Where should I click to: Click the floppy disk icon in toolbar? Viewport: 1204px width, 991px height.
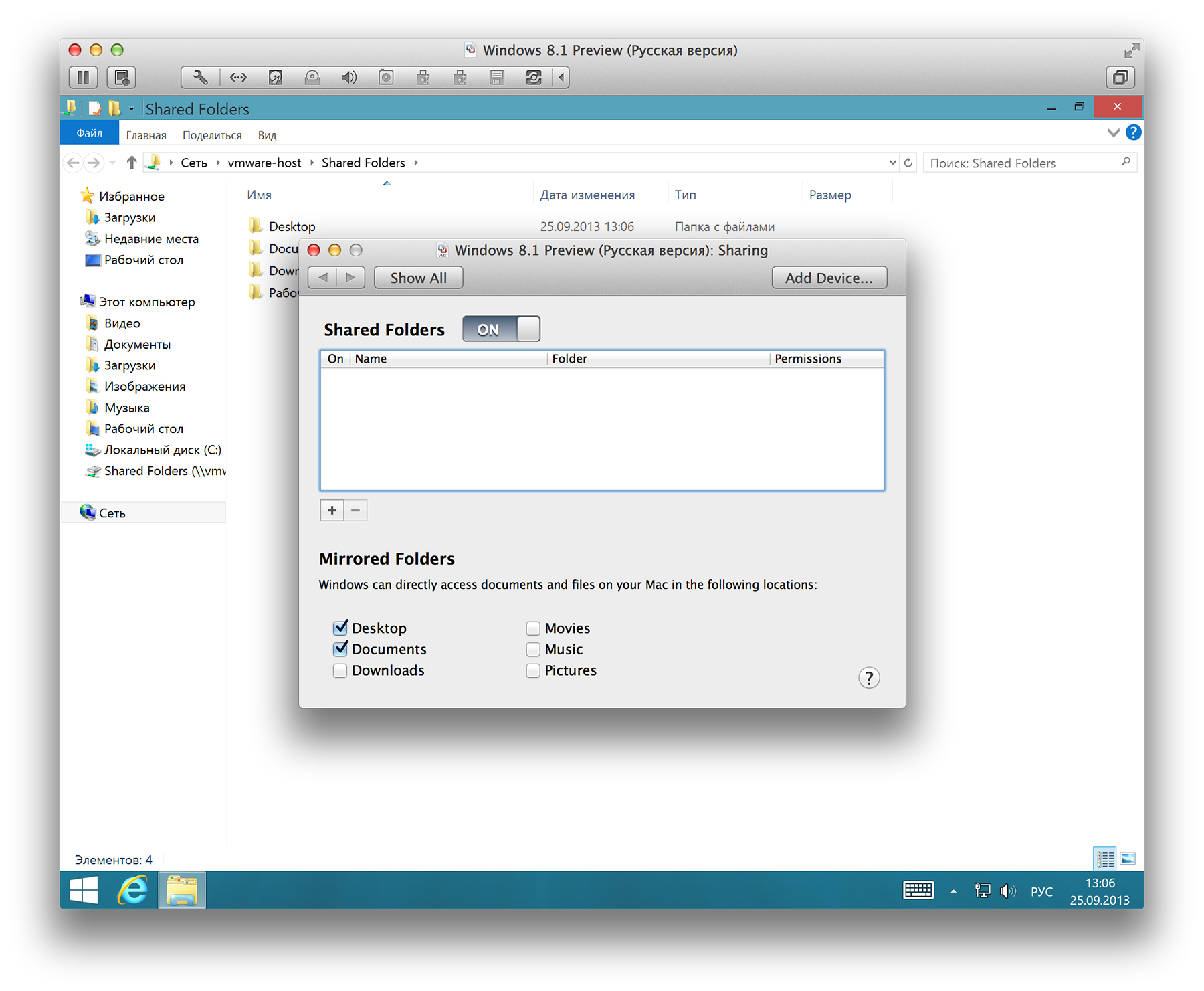click(x=497, y=78)
